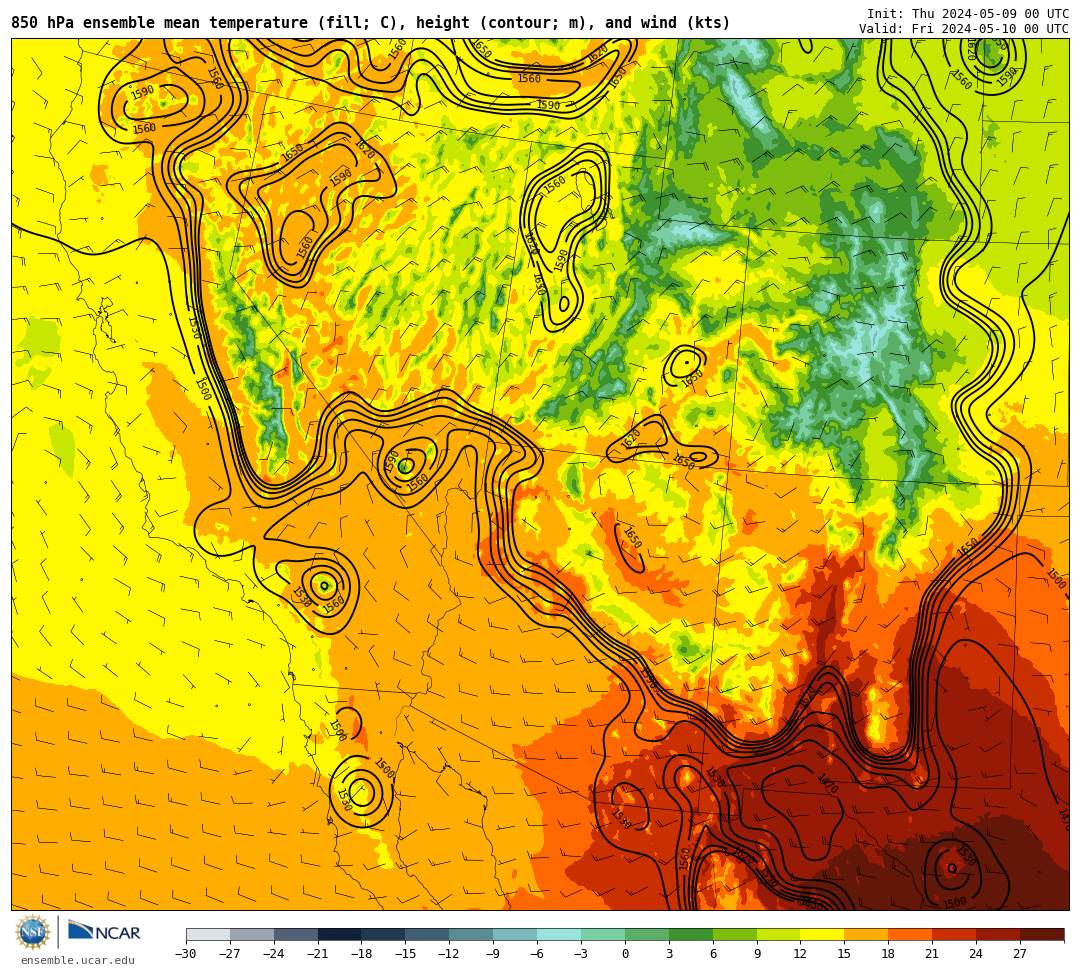Click the Valid: Fri 2024-05-10 00 UTC line
Viewport: 1080px width, 973px height.
pos(964,28)
